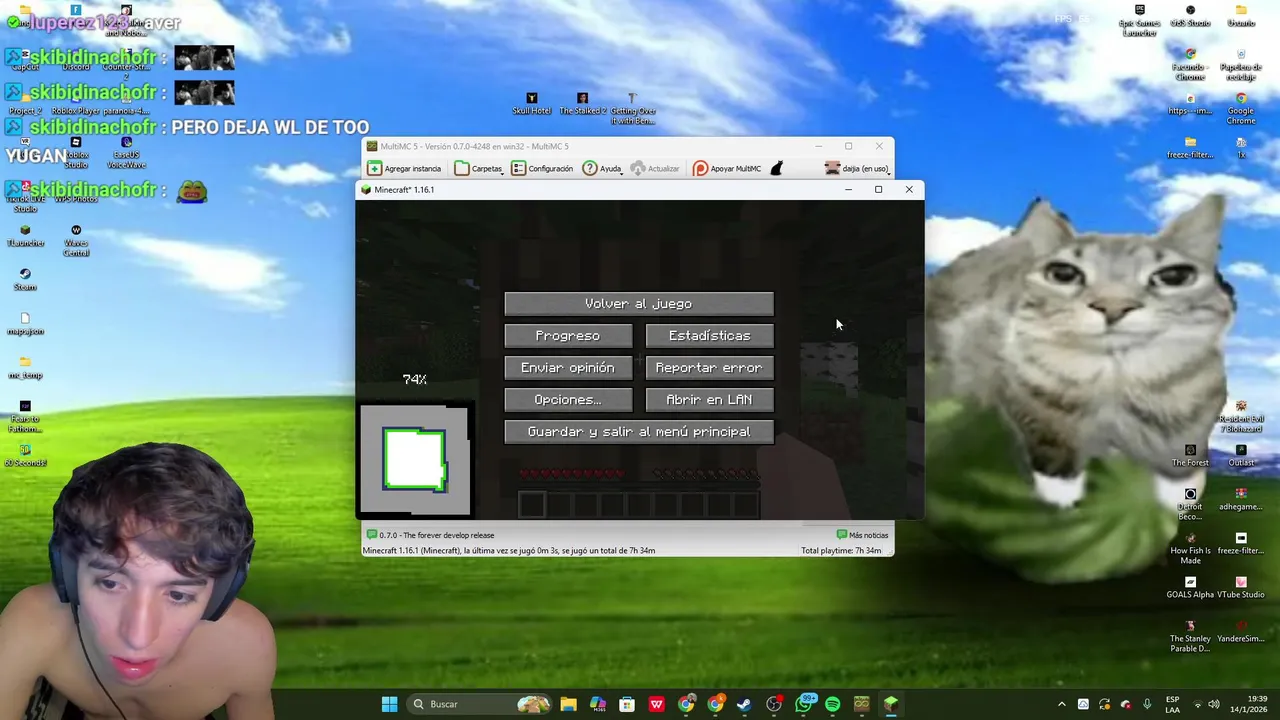Open adhegame desktop archive icon
The image size is (1280, 720).
[1241, 499]
